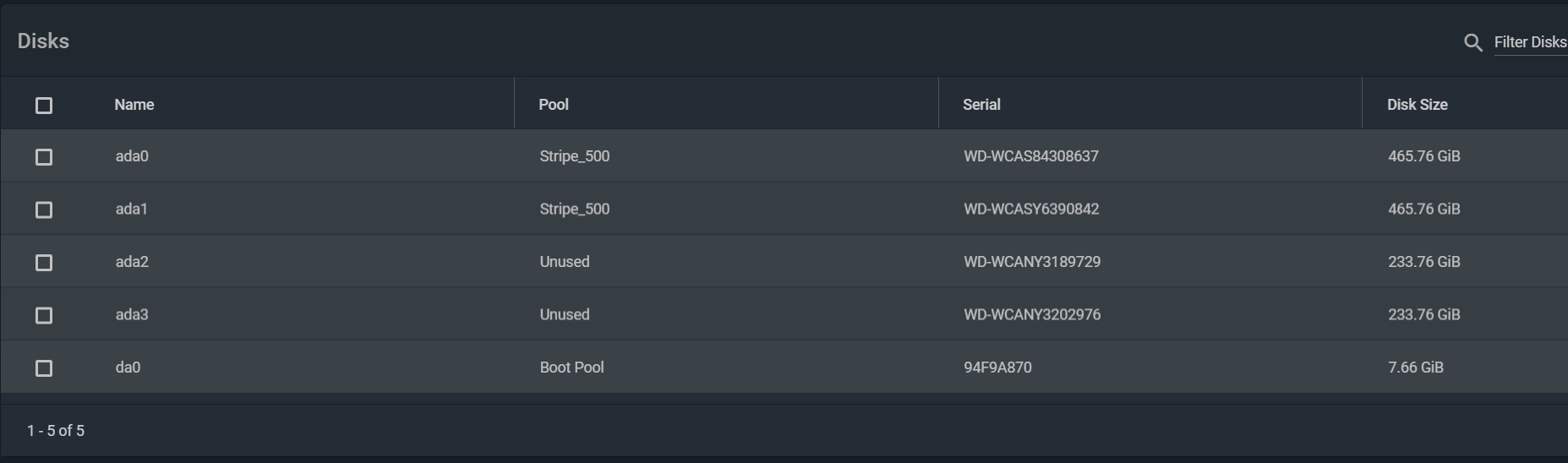Tick the da0 boot disk checkbox
This screenshot has width=1568, height=463.
pyautogui.click(x=44, y=368)
